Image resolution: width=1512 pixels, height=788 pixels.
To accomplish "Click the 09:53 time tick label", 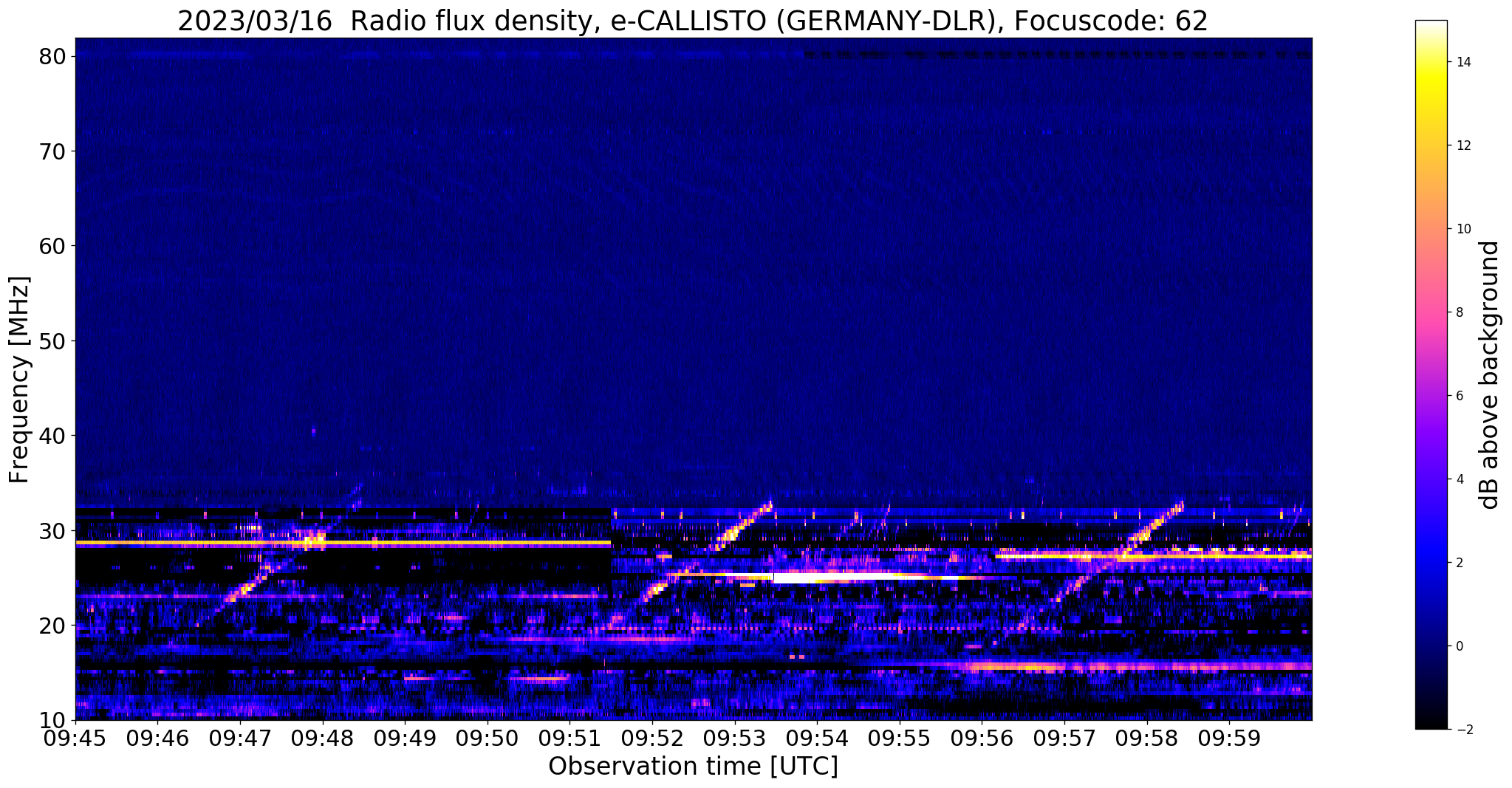I will (734, 739).
